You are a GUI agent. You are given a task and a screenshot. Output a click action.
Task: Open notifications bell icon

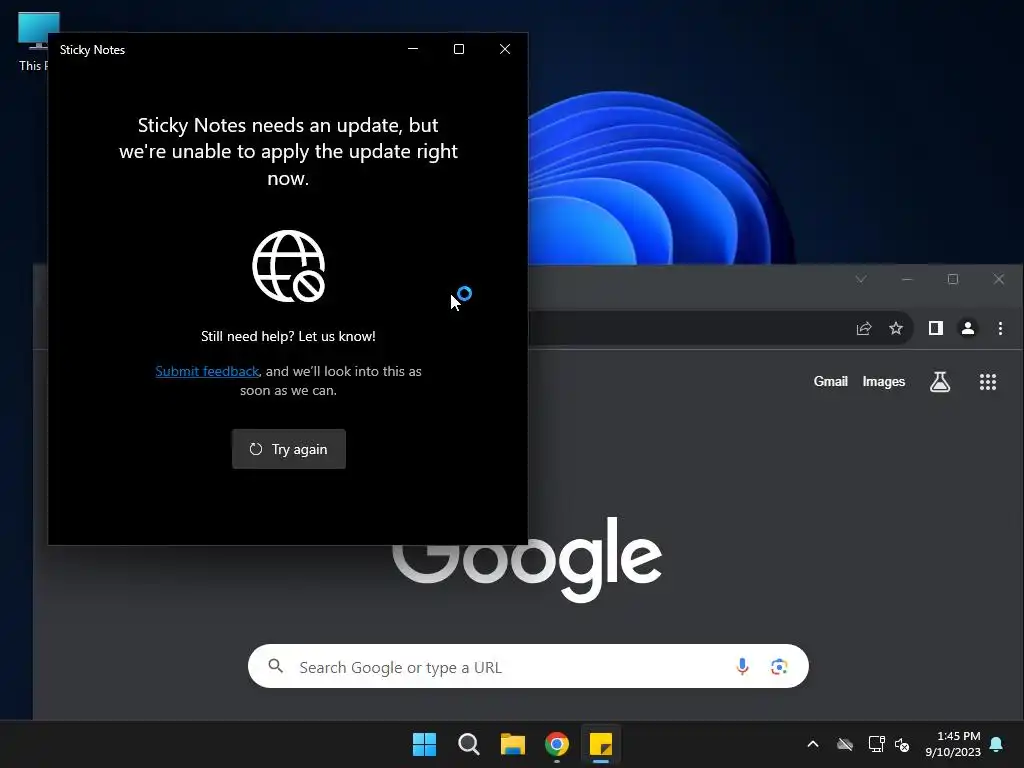(997, 744)
